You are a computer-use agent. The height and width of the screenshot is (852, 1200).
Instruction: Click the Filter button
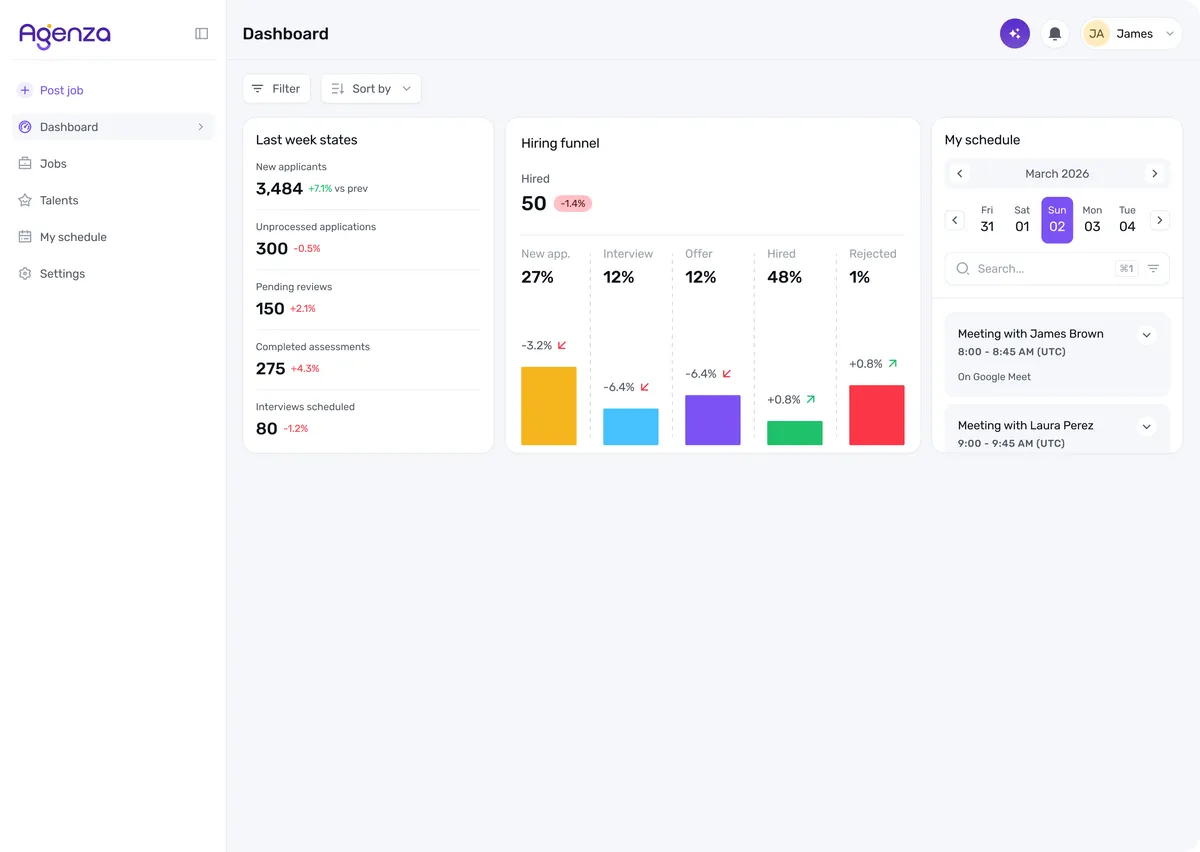pos(276,89)
